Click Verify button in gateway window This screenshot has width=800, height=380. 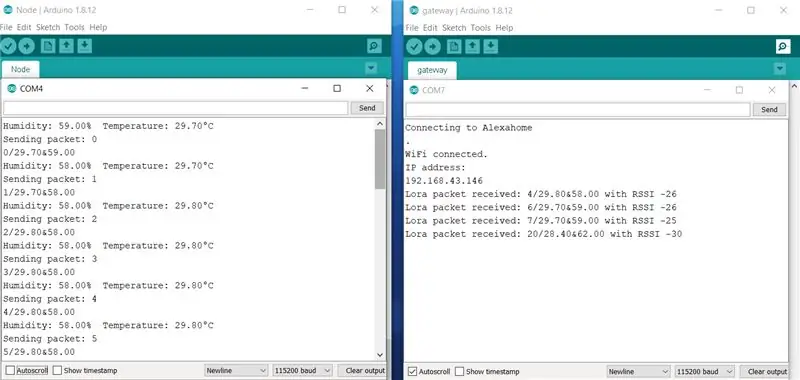click(414, 47)
